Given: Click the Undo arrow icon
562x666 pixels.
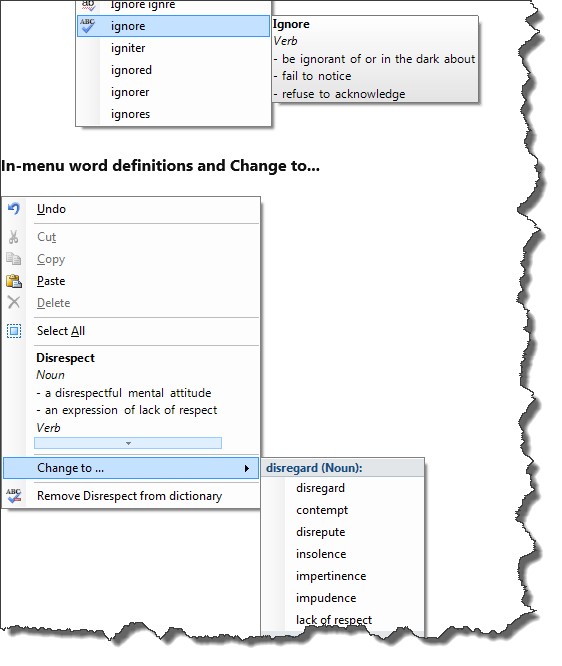Looking at the screenshot, I should point(14,209).
